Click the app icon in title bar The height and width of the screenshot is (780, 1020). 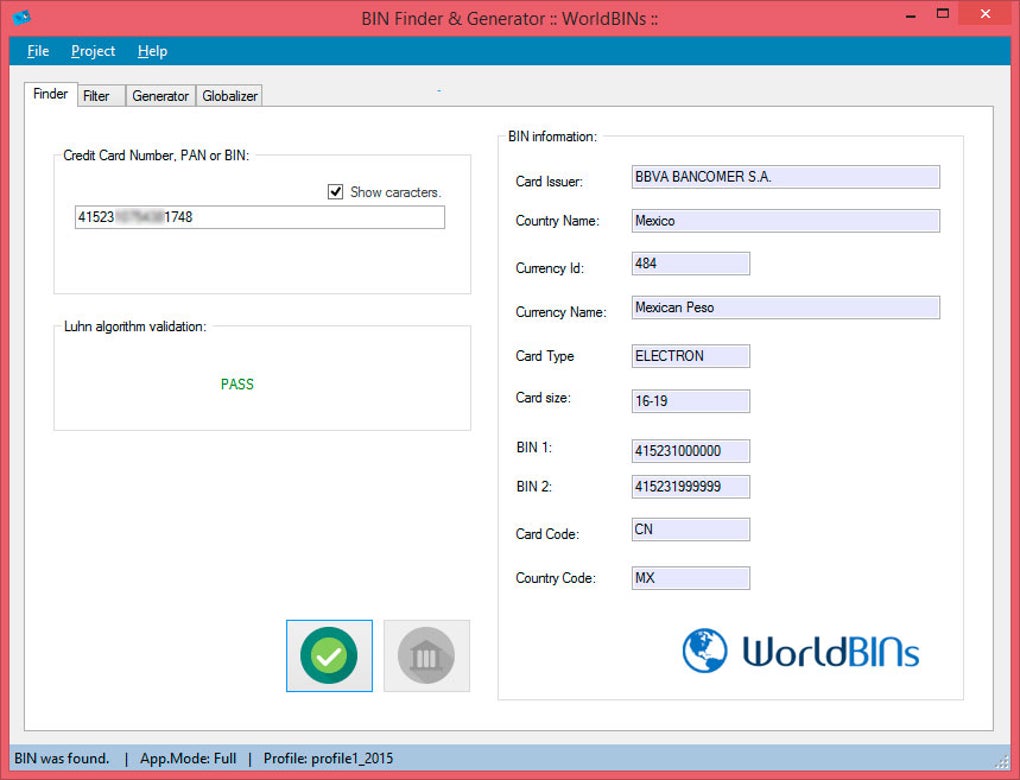pos(21,16)
